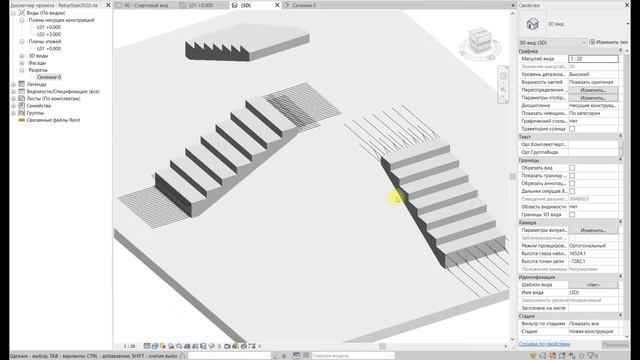Click the Масштаб вида input field

(593, 59)
